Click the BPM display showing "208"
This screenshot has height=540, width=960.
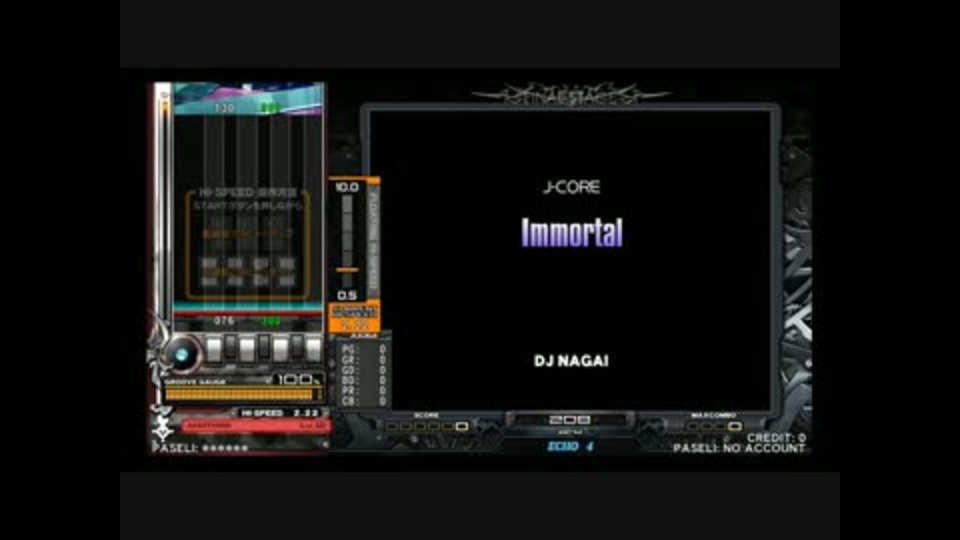pyautogui.click(x=569, y=420)
